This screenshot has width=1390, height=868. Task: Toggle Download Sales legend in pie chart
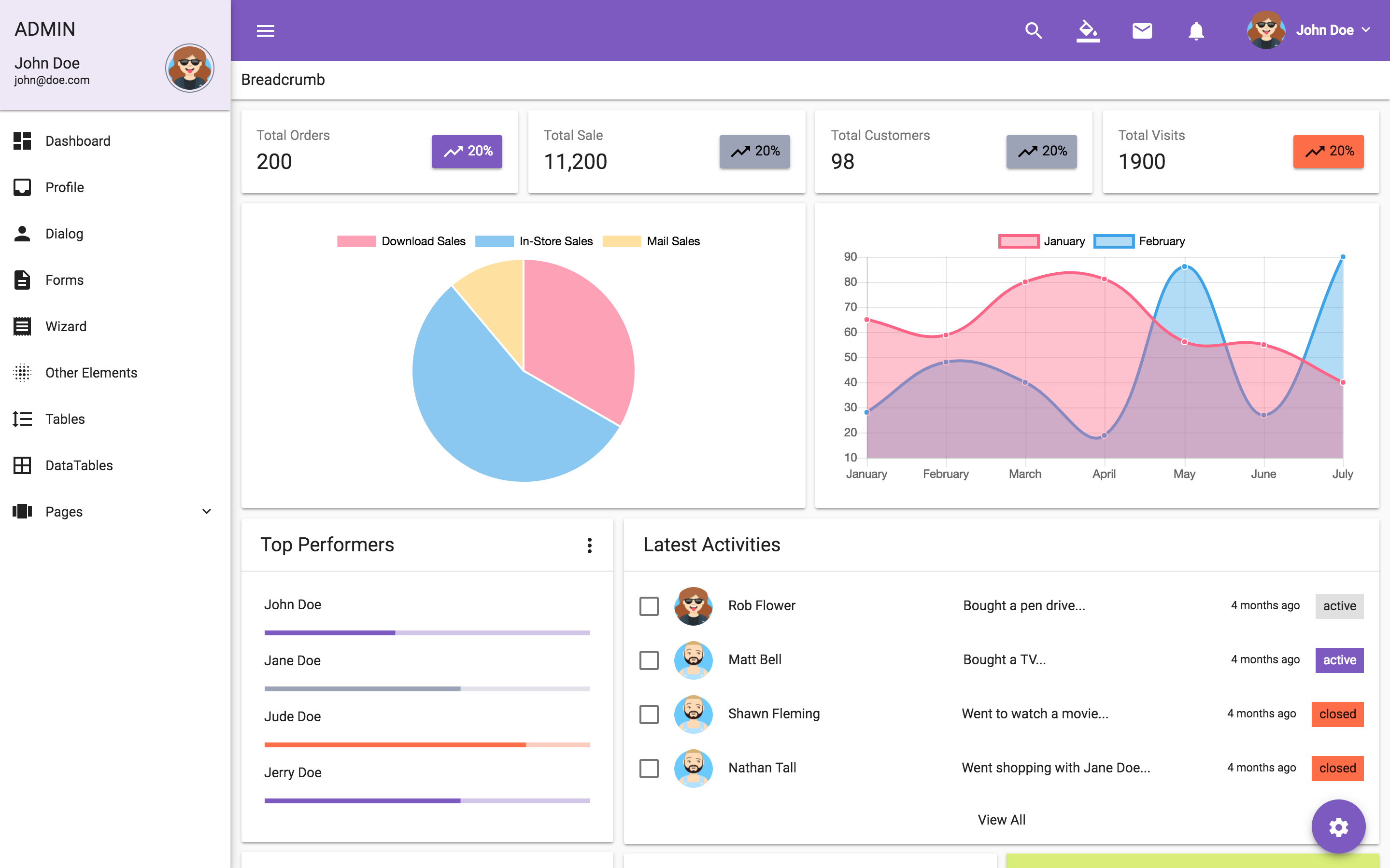pyautogui.click(x=401, y=241)
